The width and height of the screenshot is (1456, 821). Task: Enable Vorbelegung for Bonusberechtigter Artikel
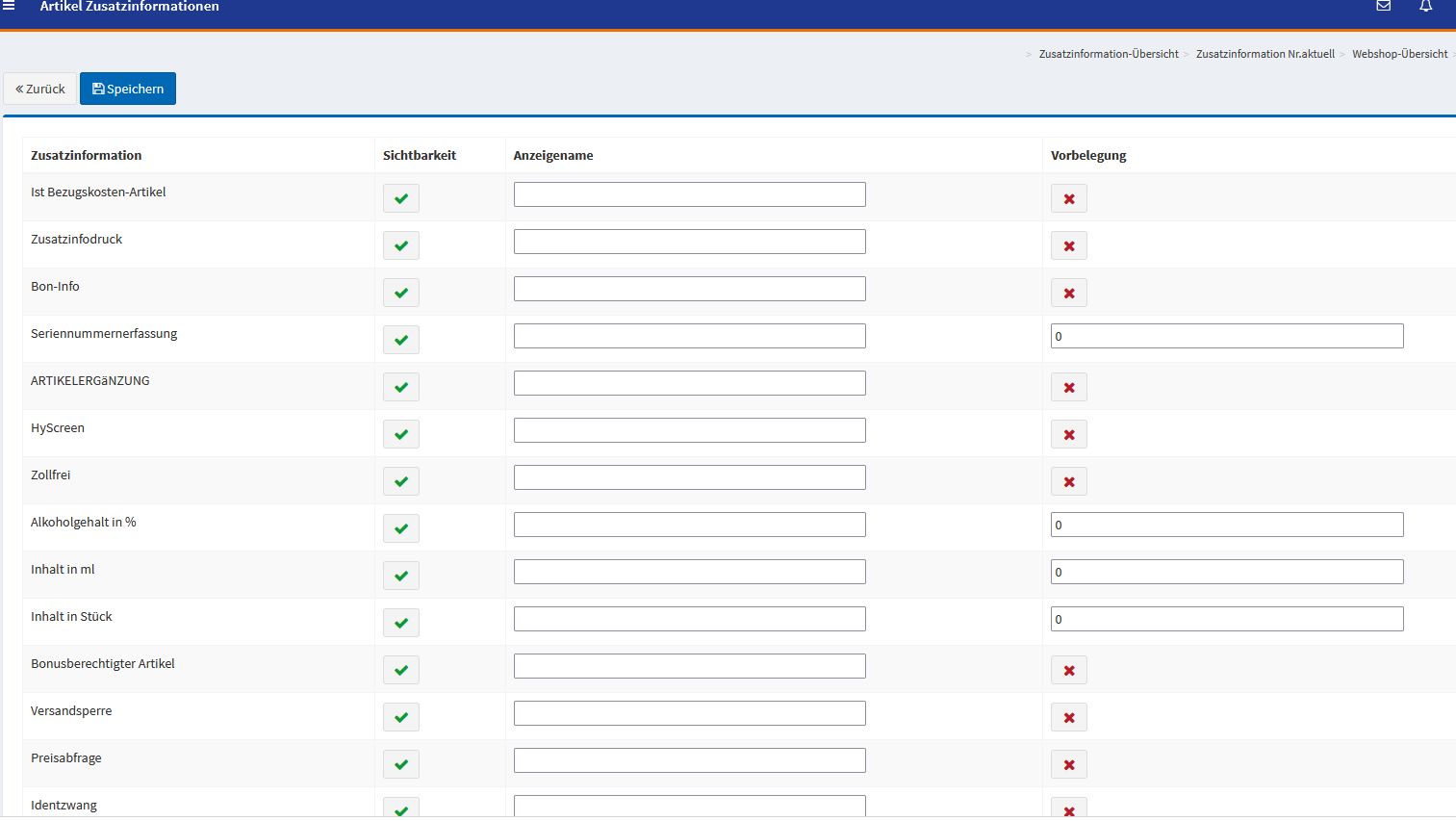click(1068, 671)
